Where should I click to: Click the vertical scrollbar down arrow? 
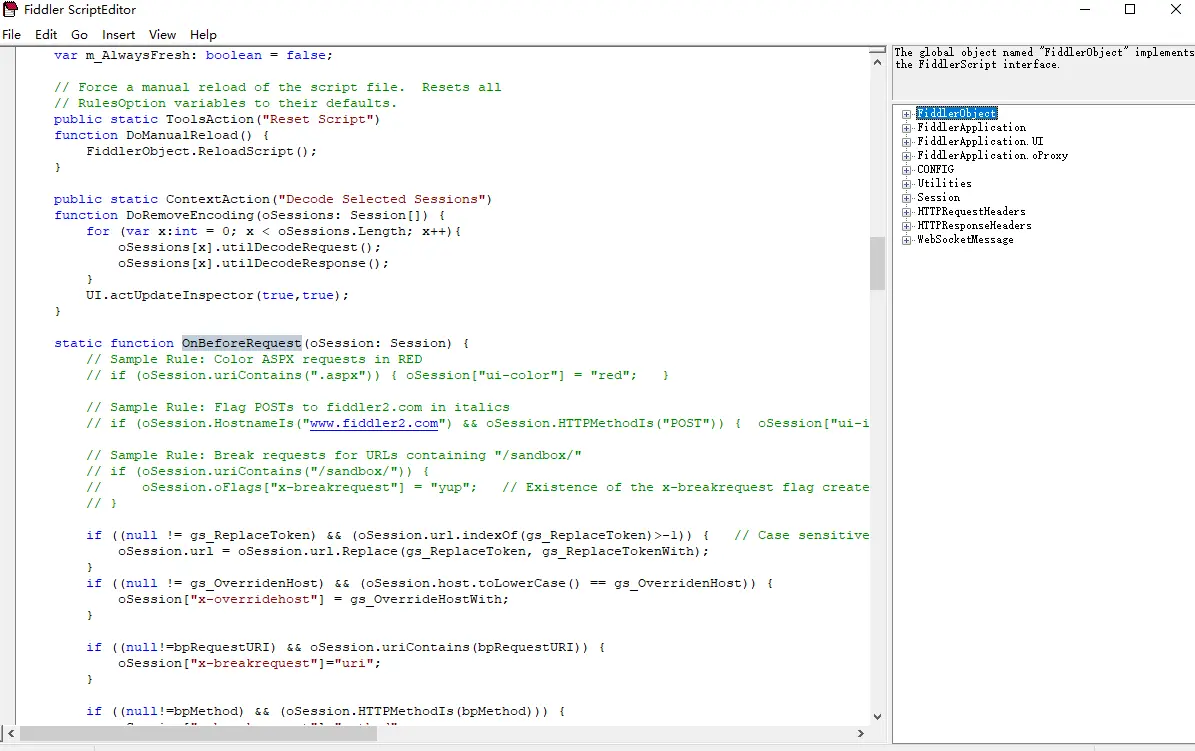pos(877,717)
